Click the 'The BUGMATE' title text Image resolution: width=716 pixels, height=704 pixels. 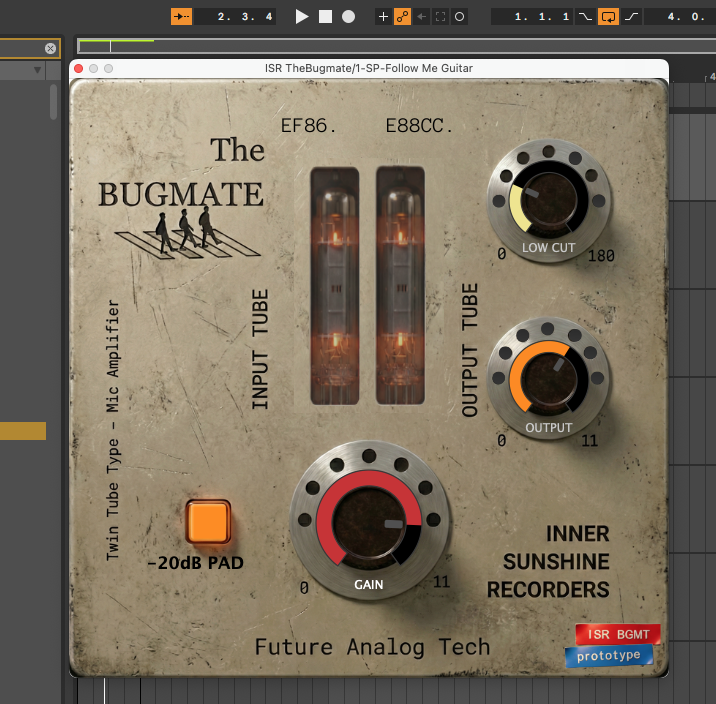coord(181,173)
